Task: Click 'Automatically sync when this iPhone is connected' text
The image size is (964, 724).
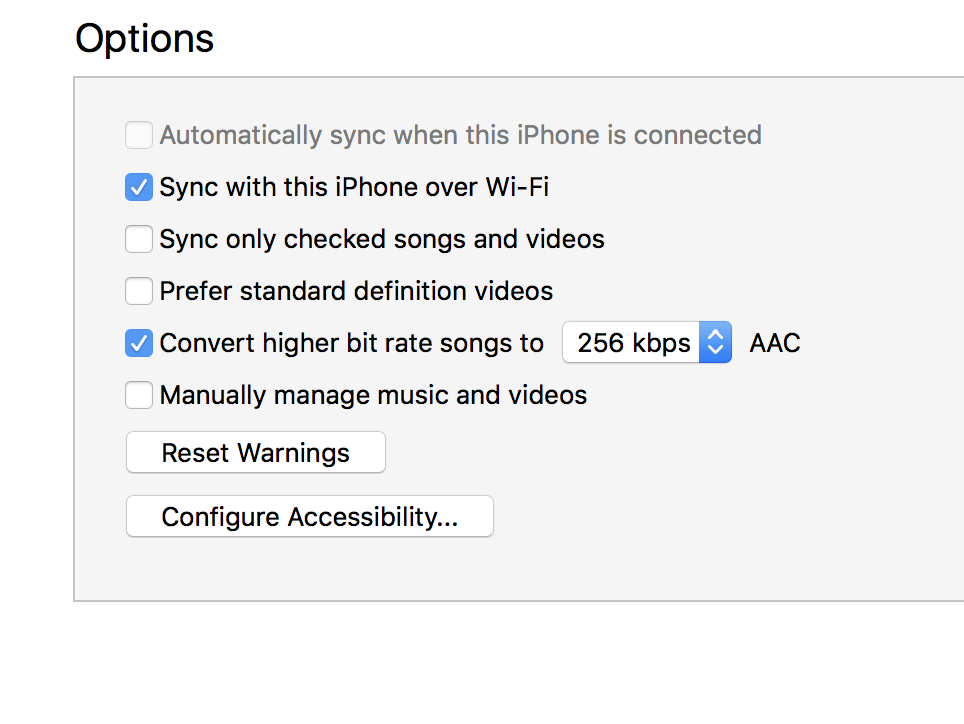Action: (x=460, y=135)
